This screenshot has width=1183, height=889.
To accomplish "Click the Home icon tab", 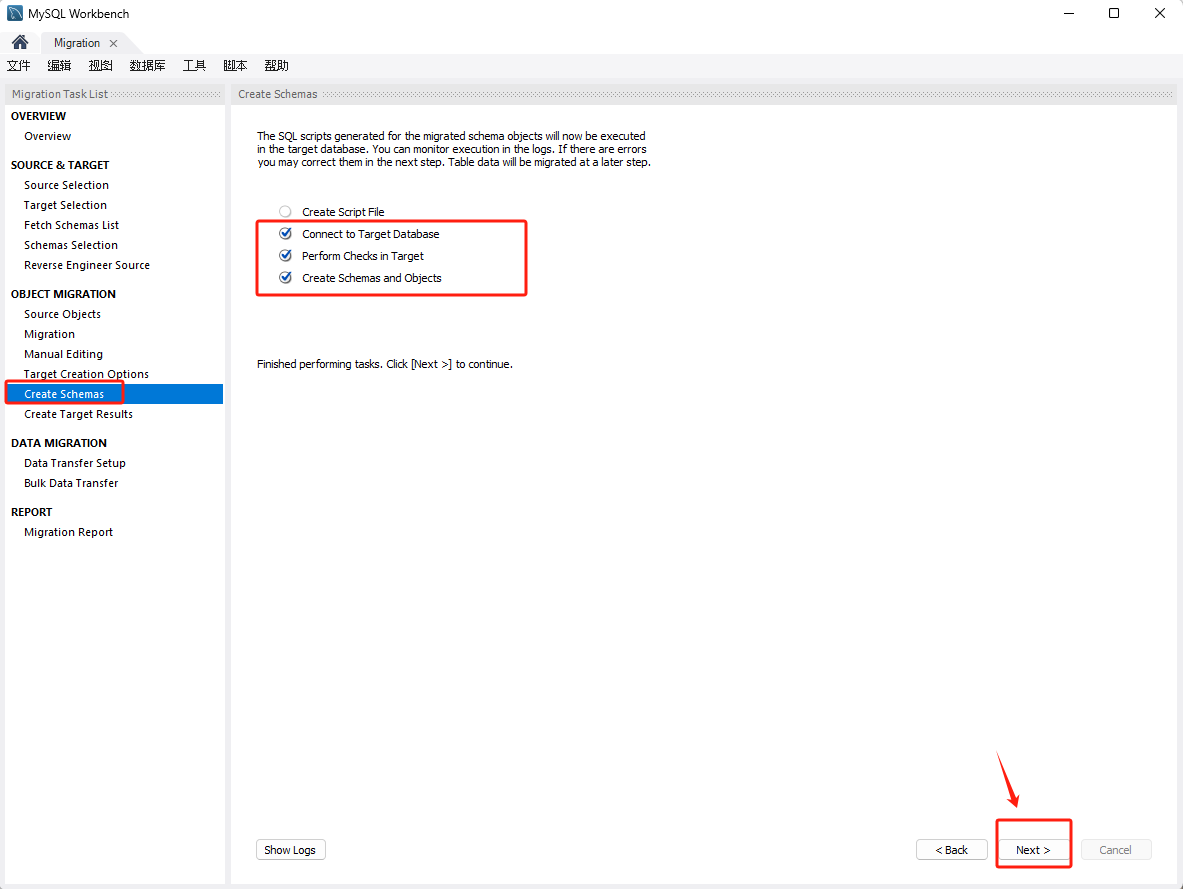I will 20,43.
